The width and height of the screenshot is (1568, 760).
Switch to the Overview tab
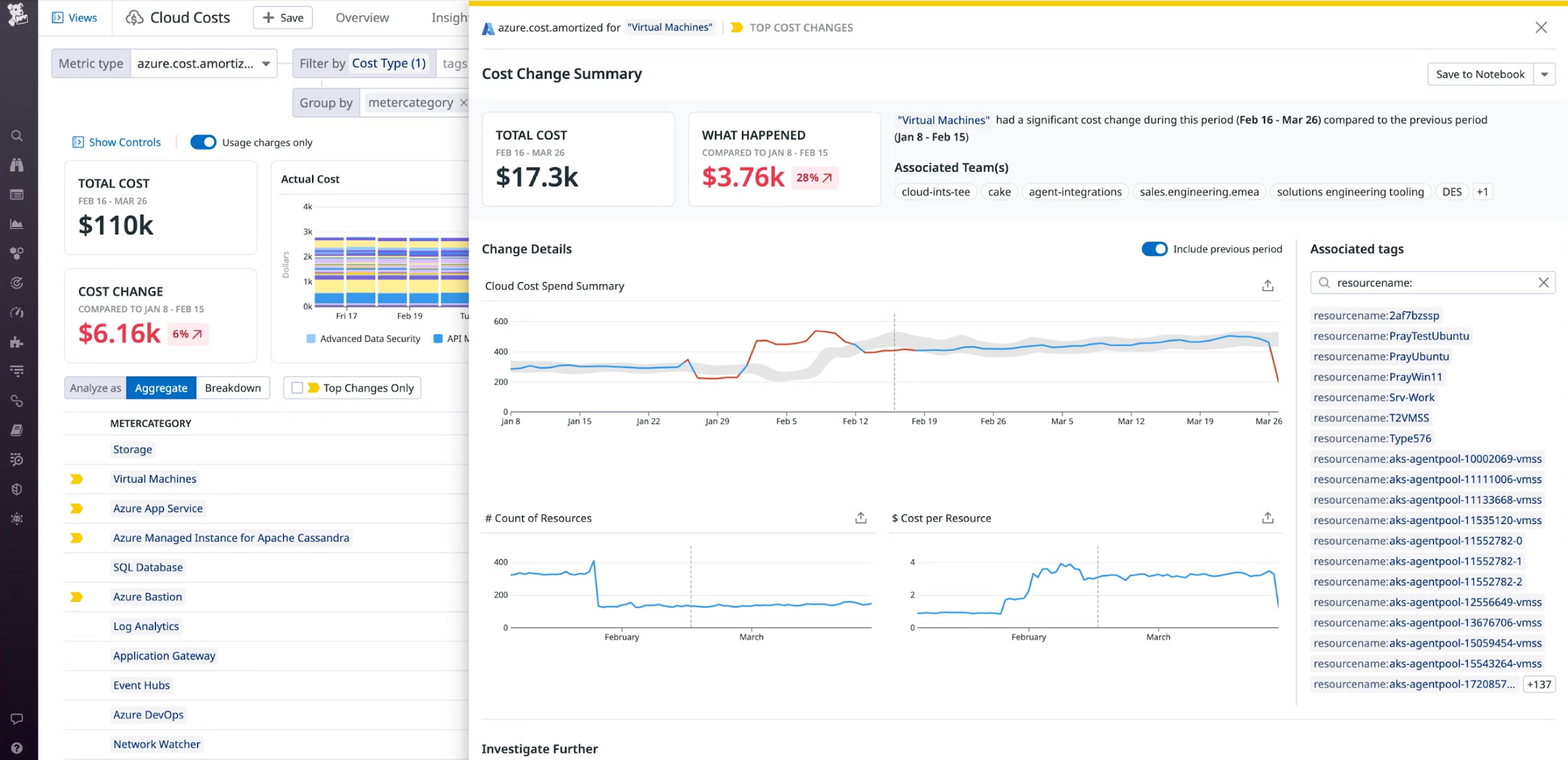tap(361, 17)
